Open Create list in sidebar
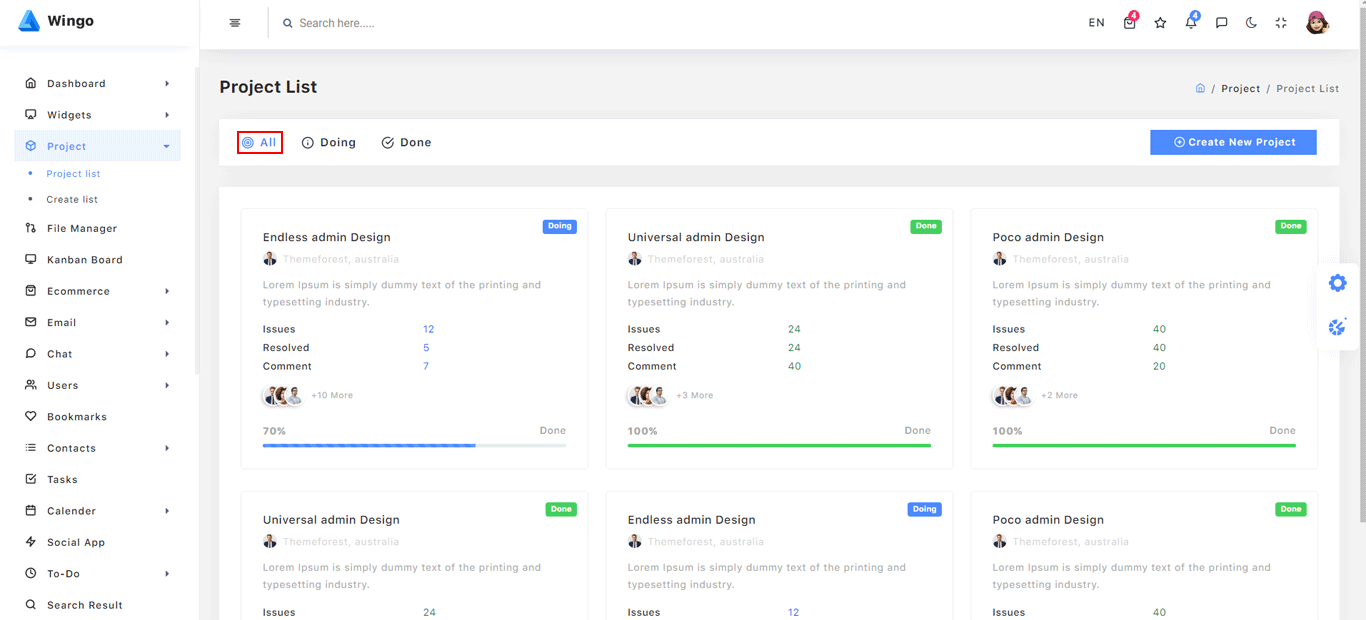 point(72,200)
